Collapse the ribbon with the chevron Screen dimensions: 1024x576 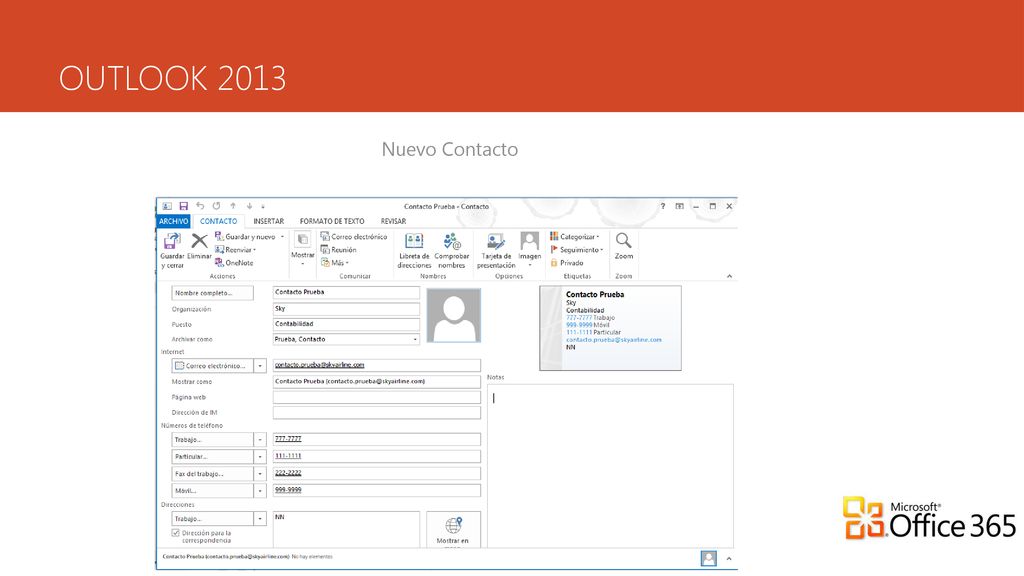click(x=729, y=276)
